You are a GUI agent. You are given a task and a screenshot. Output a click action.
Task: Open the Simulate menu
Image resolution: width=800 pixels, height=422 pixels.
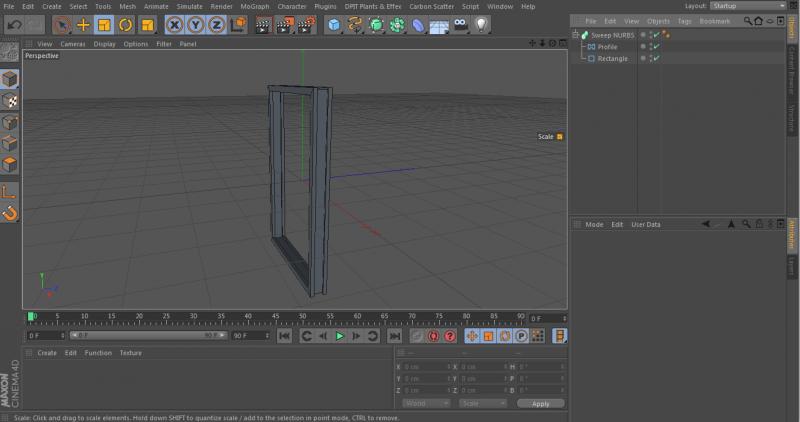point(190,7)
